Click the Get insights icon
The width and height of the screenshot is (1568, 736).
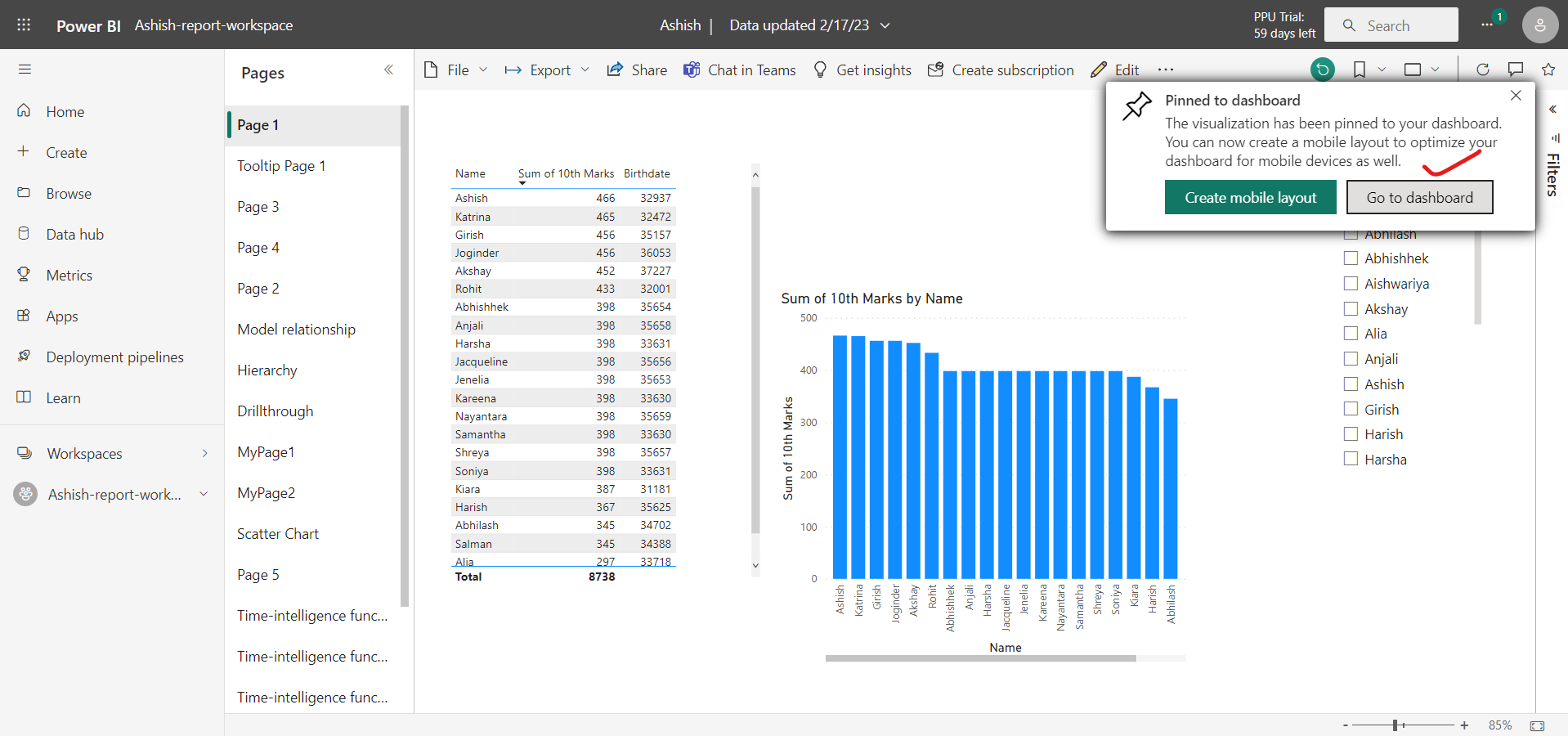820,70
